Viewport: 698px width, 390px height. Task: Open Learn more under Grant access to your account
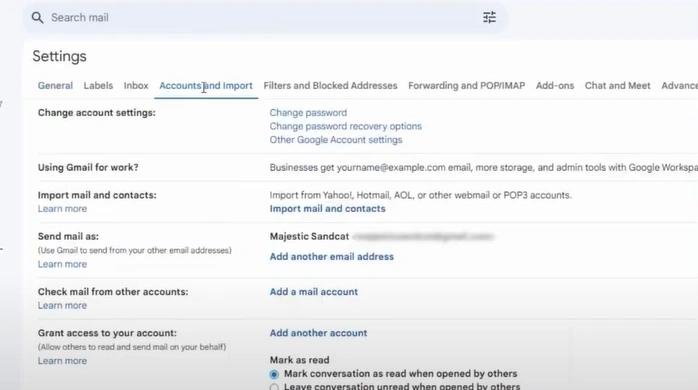62,361
